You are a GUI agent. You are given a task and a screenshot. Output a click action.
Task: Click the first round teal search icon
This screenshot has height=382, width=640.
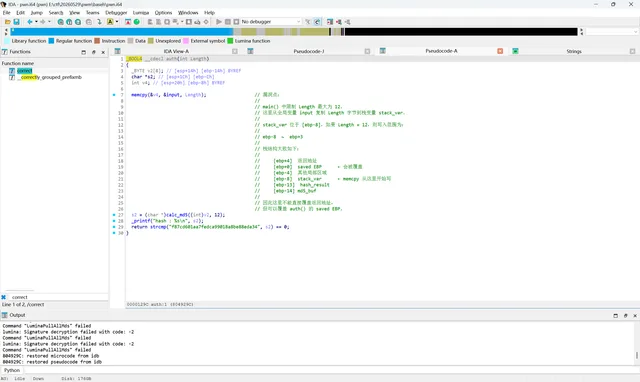coord(60,22)
